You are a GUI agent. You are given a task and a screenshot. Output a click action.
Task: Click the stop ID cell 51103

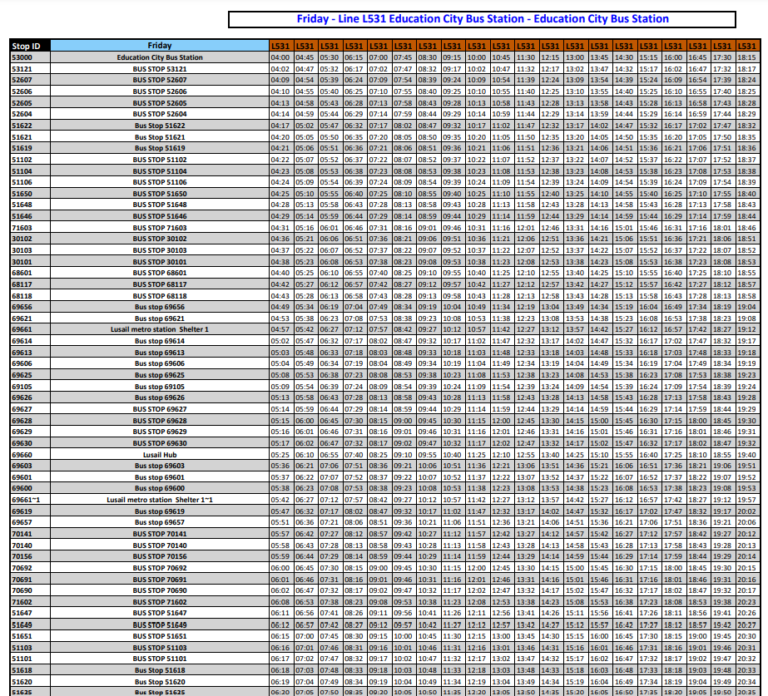(22, 647)
